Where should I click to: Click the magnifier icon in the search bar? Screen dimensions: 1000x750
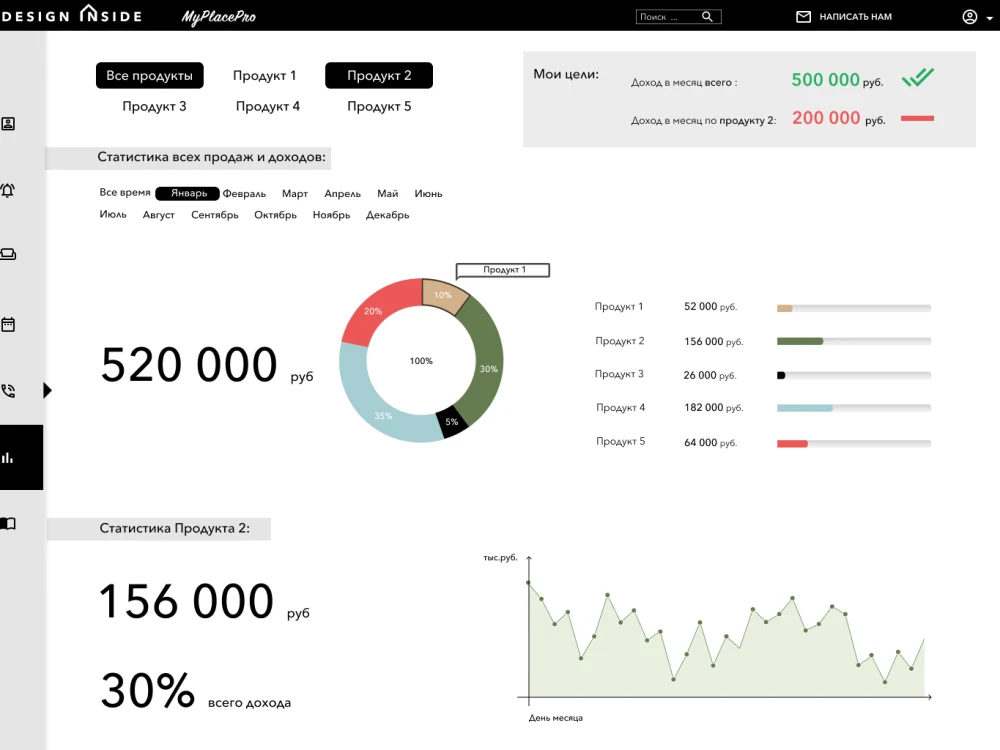pos(705,16)
